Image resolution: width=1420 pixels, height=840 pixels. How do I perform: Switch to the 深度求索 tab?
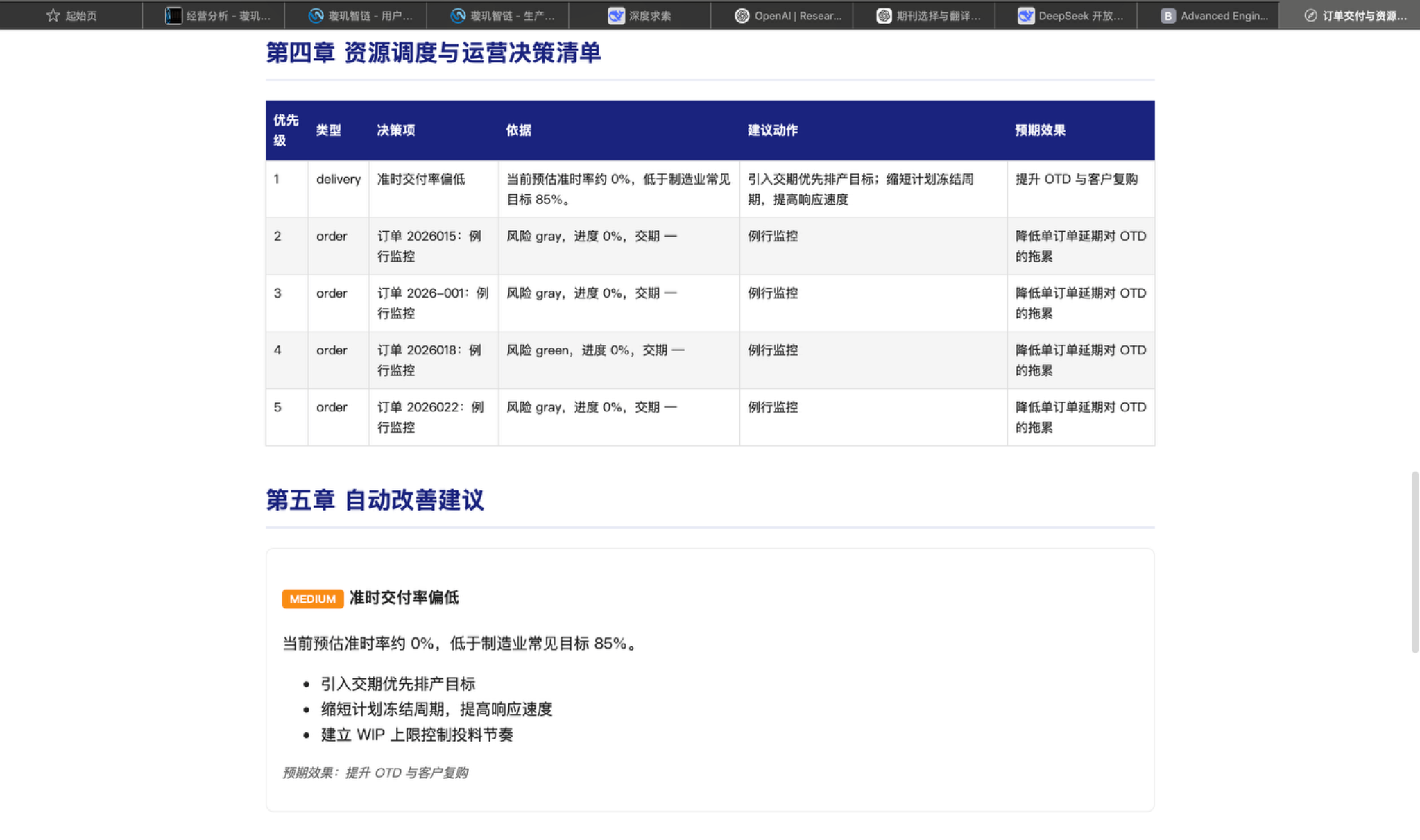640,15
